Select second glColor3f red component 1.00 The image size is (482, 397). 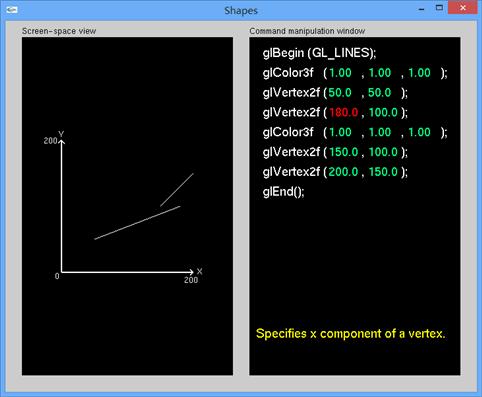pos(340,132)
